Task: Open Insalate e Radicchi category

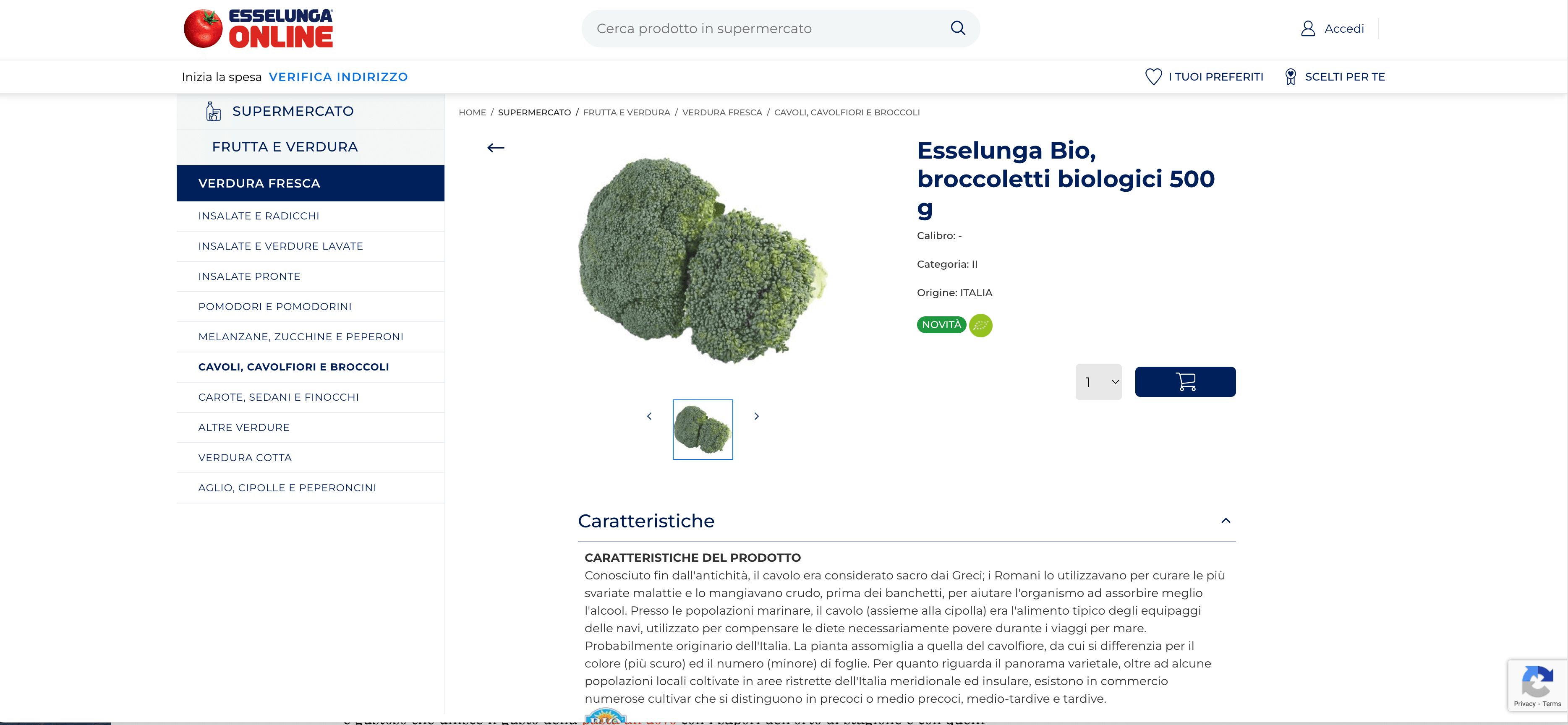Action: click(259, 216)
